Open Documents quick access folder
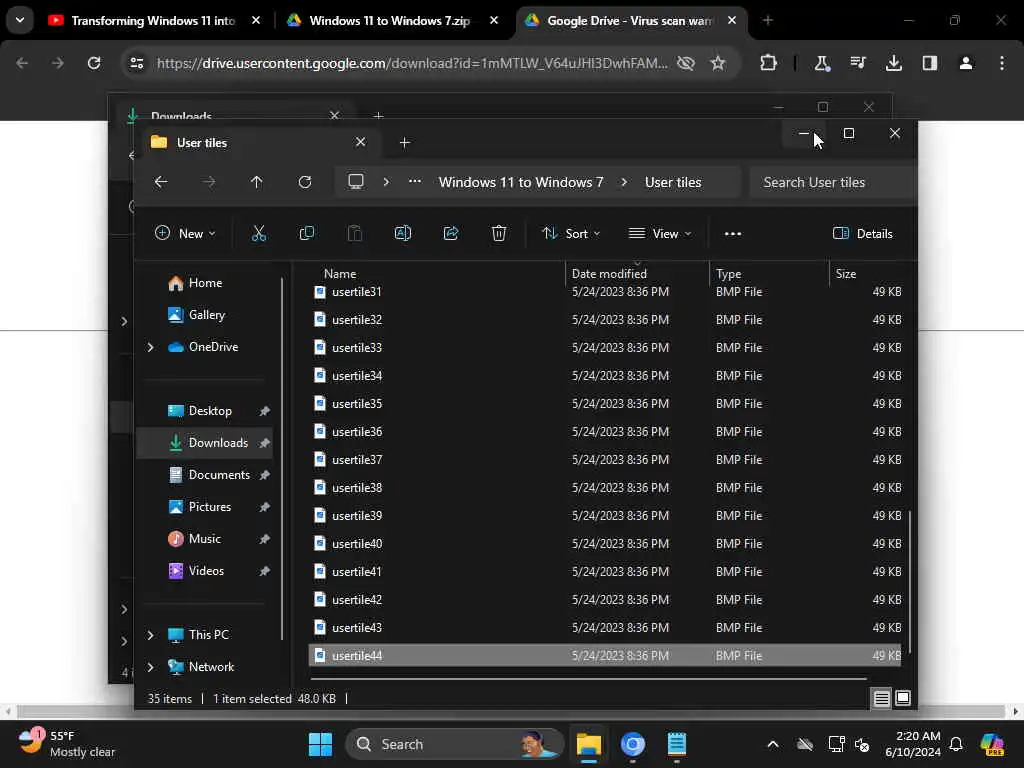 pyautogui.click(x=219, y=475)
